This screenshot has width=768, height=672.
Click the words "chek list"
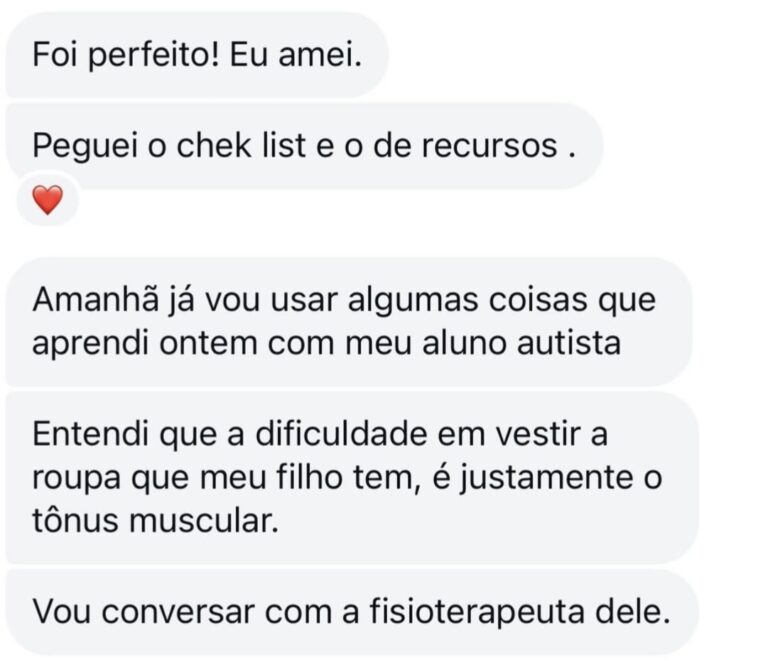231,146
